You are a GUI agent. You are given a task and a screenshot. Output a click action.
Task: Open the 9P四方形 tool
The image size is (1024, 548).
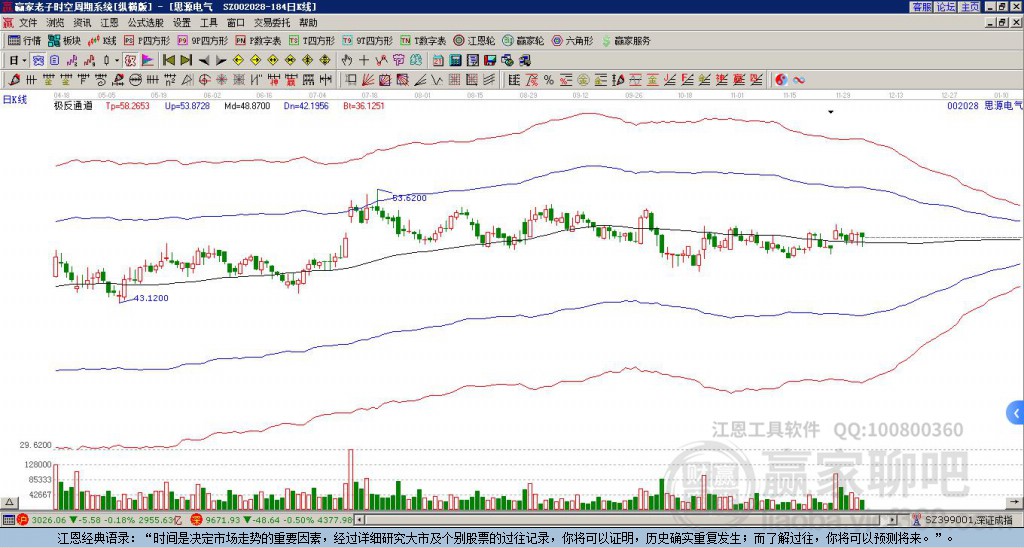[203, 40]
